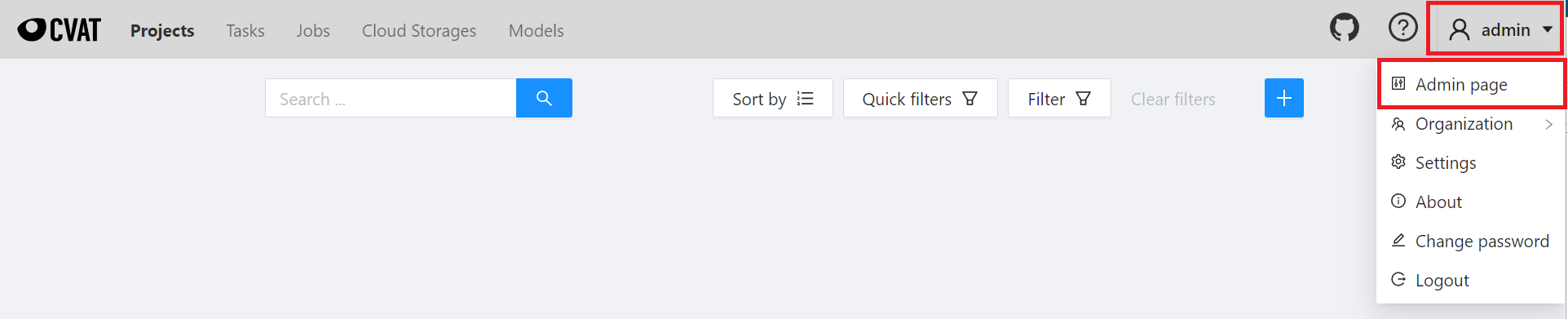Open the Quick filters dropdown
The width and height of the screenshot is (1568, 319).
click(920, 98)
